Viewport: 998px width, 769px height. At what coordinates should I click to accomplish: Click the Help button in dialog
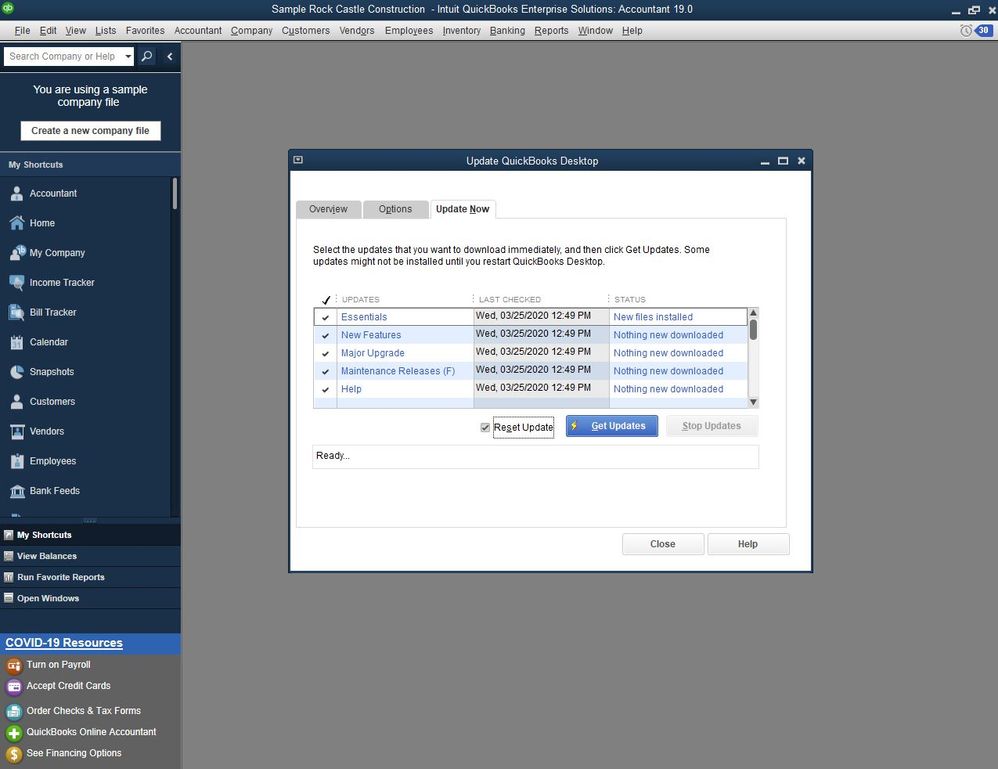click(748, 544)
